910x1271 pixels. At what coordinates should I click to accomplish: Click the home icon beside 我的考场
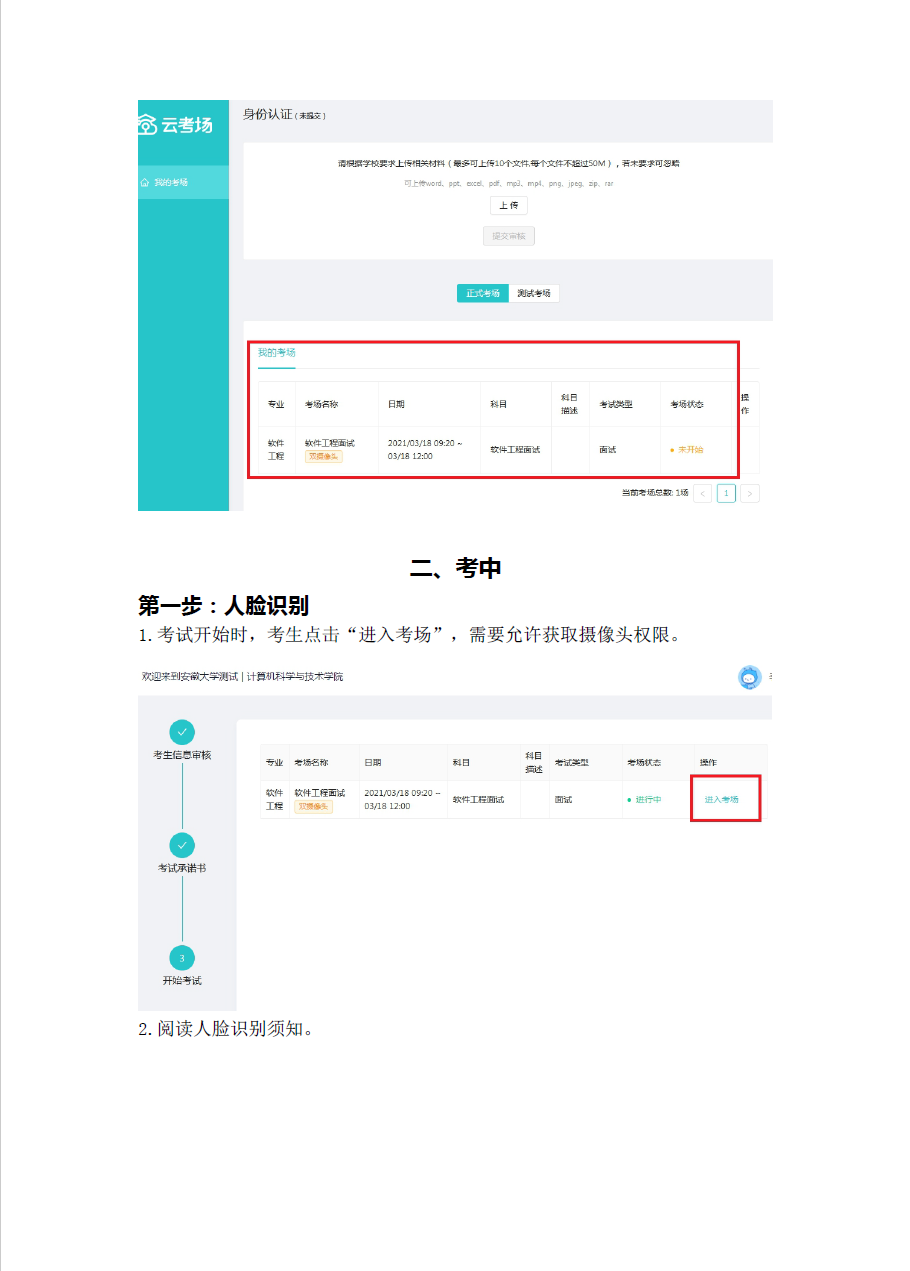(145, 182)
